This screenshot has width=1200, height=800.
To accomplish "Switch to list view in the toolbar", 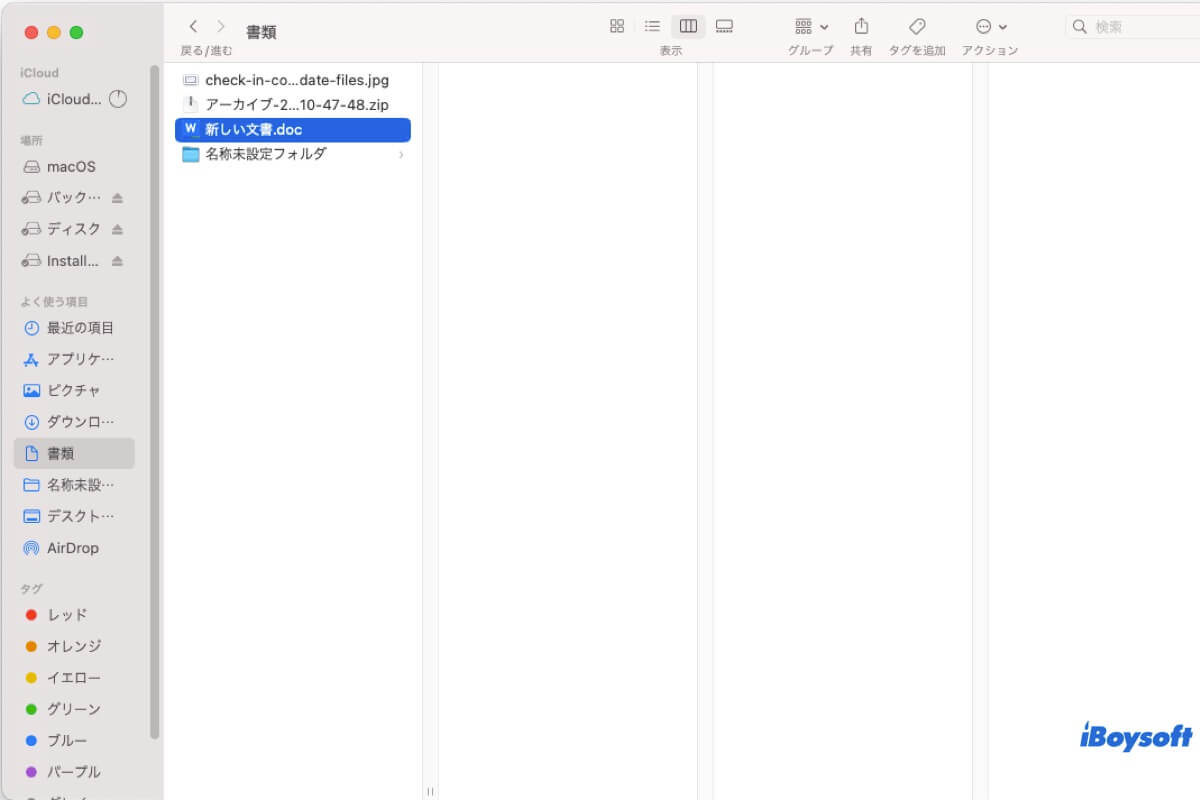I will 652,26.
